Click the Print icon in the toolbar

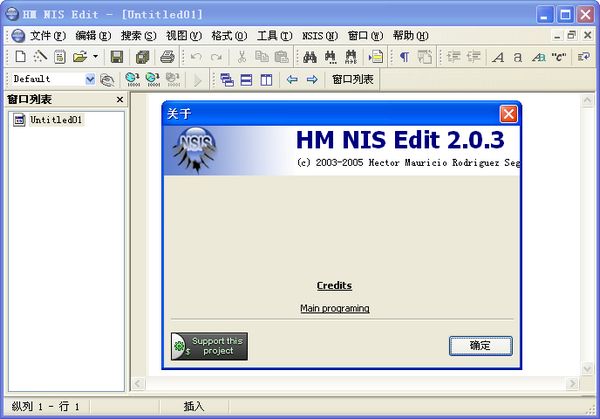point(167,57)
